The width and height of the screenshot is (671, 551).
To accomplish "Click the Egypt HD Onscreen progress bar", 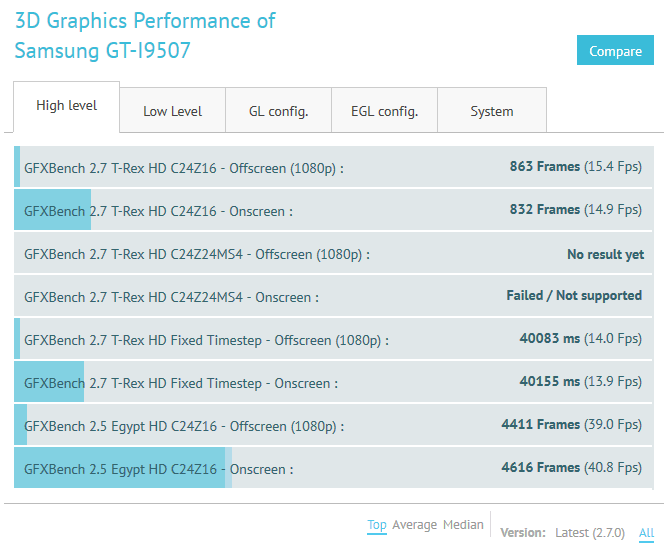I will point(120,469).
